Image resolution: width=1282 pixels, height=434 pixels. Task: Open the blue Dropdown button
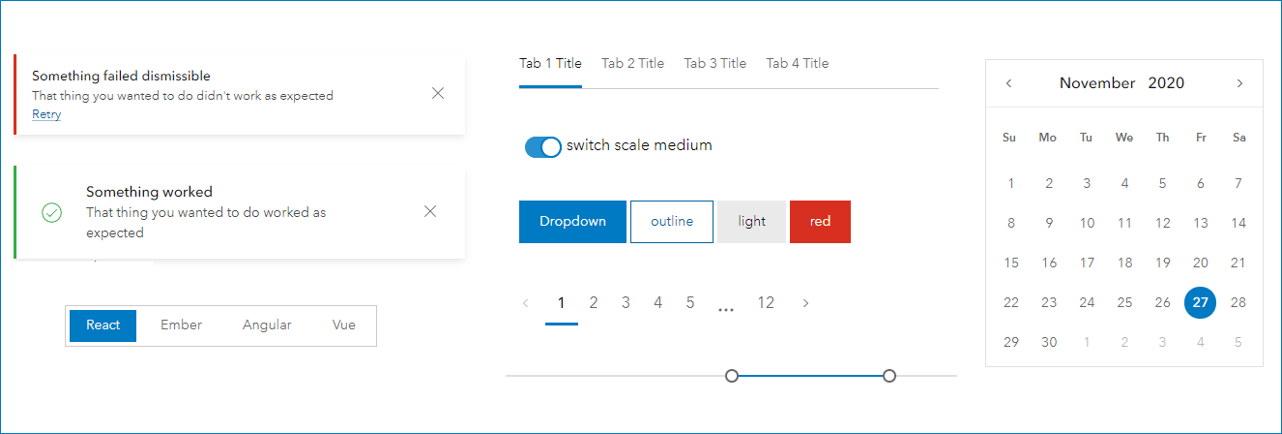point(573,221)
